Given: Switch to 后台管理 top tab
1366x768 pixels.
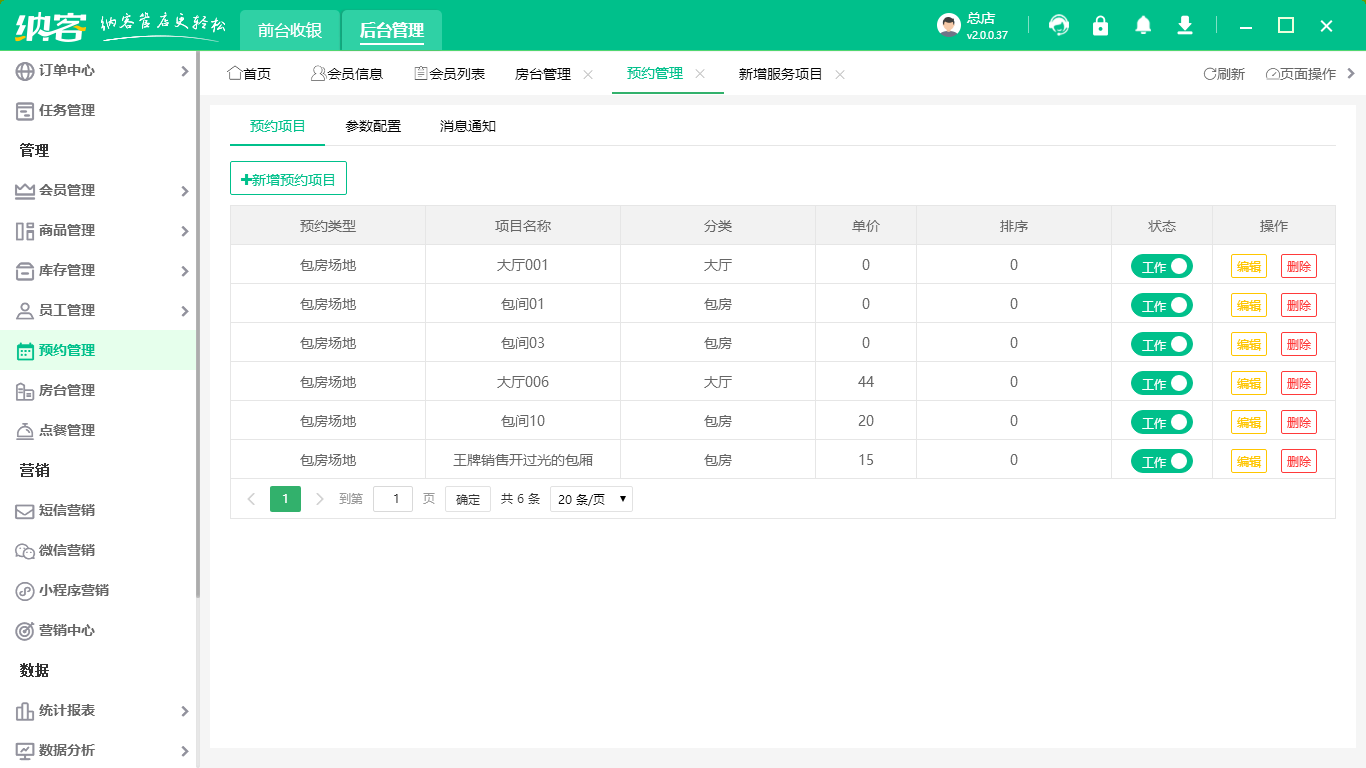Looking at the screenshot, I should (x=392, y=30).
